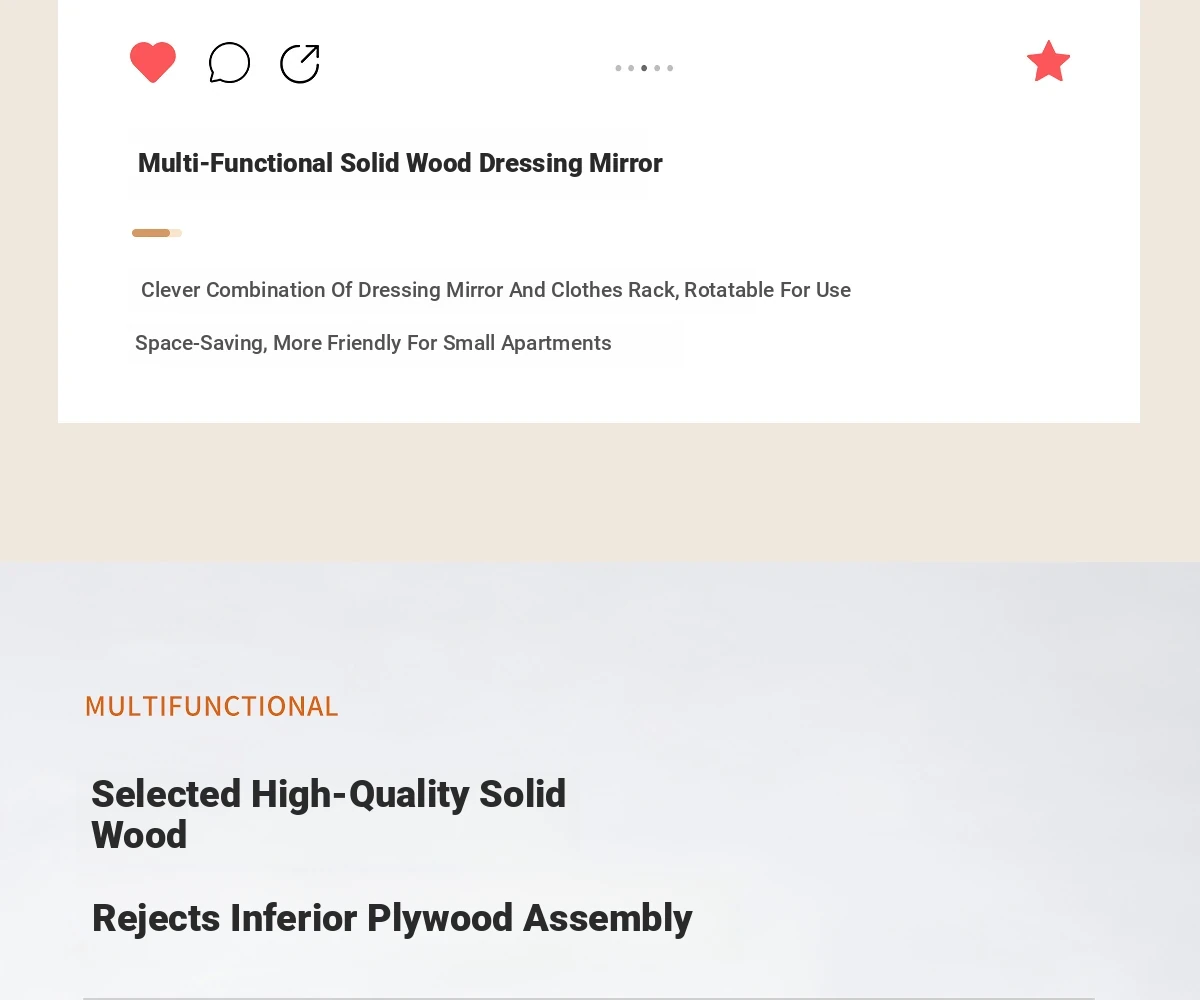Select the first carousel pagination dot
Image resolution: width=1200 pixels, height=1000 pixels.
coord(618,68)
